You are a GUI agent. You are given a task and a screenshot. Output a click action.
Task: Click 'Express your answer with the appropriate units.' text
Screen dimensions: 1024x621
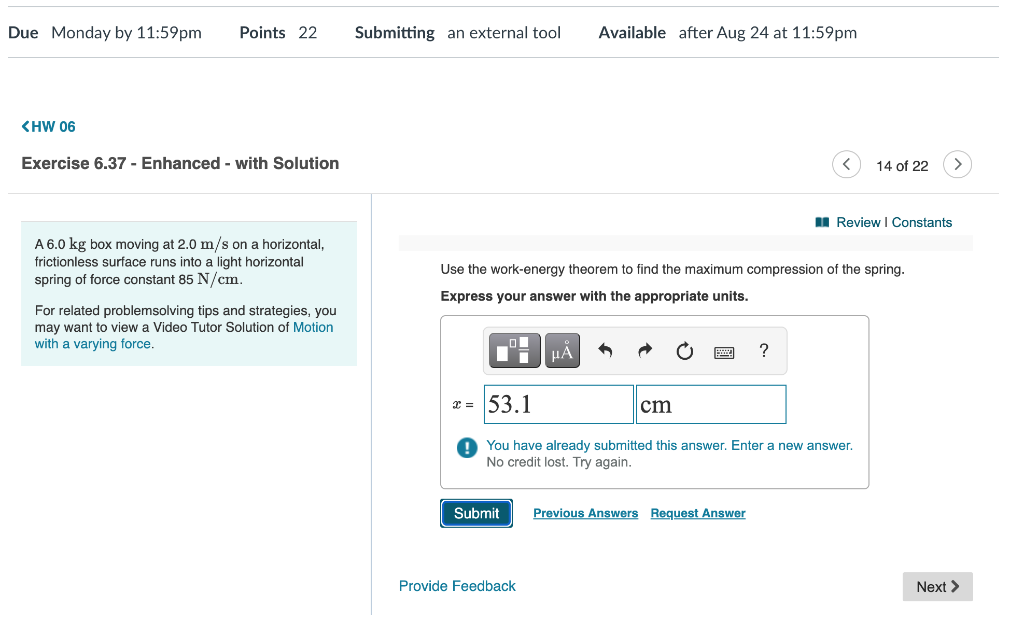594,296
